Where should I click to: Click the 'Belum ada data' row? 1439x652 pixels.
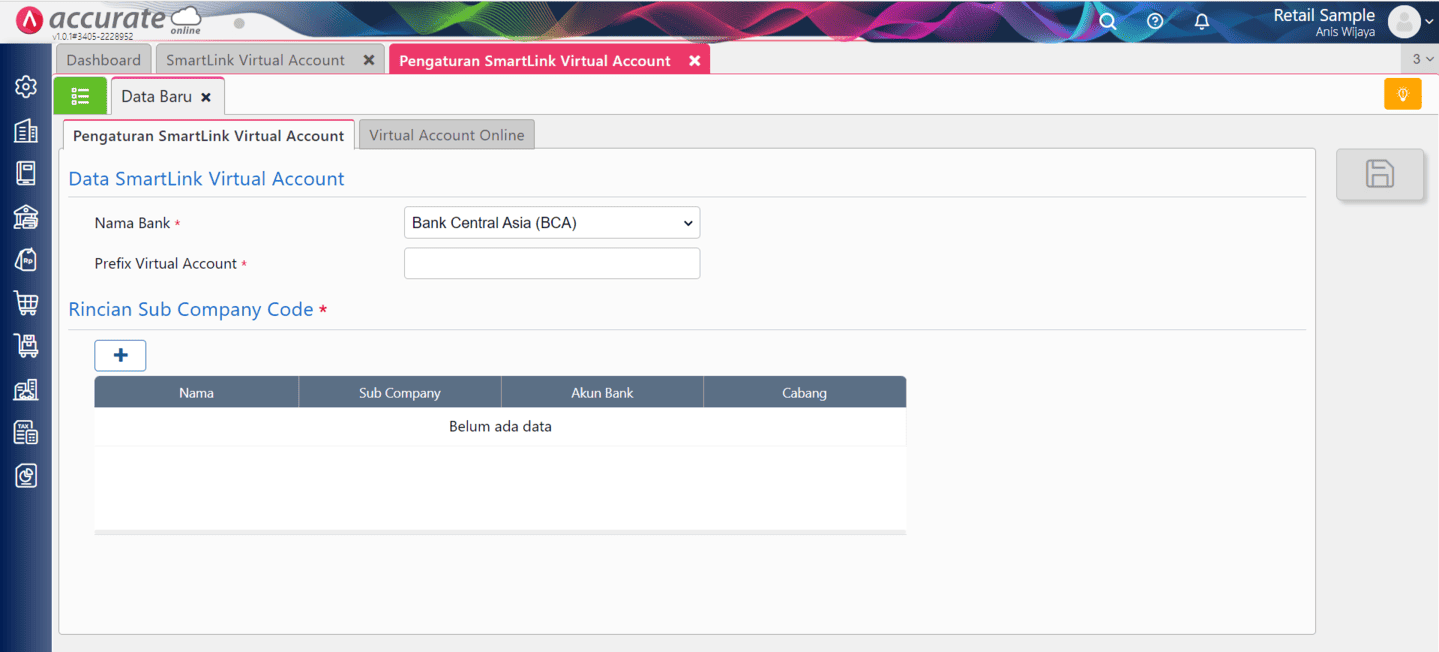pos(500,427)
